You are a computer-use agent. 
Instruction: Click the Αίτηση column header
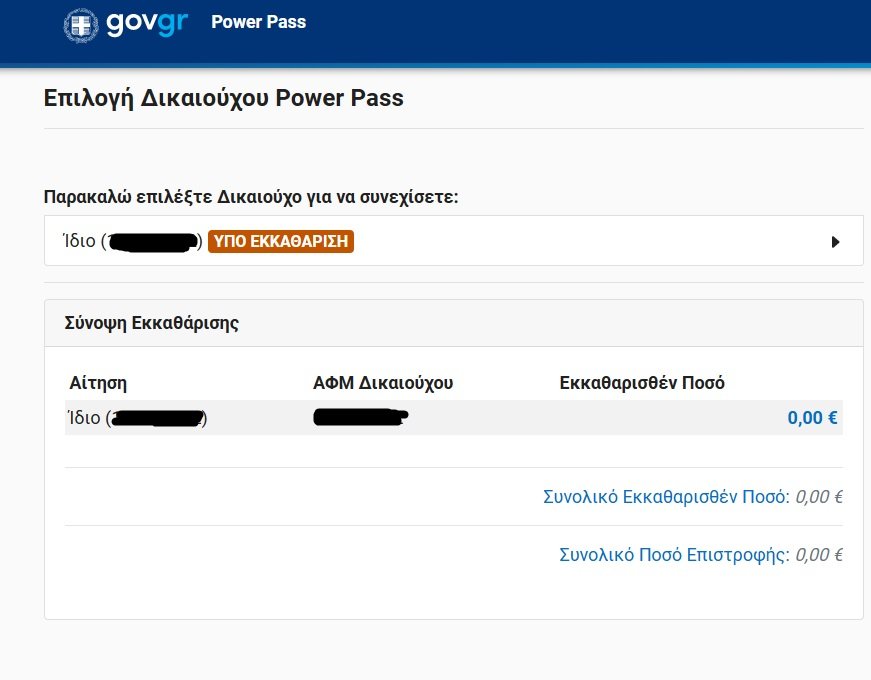pos(98,383)
